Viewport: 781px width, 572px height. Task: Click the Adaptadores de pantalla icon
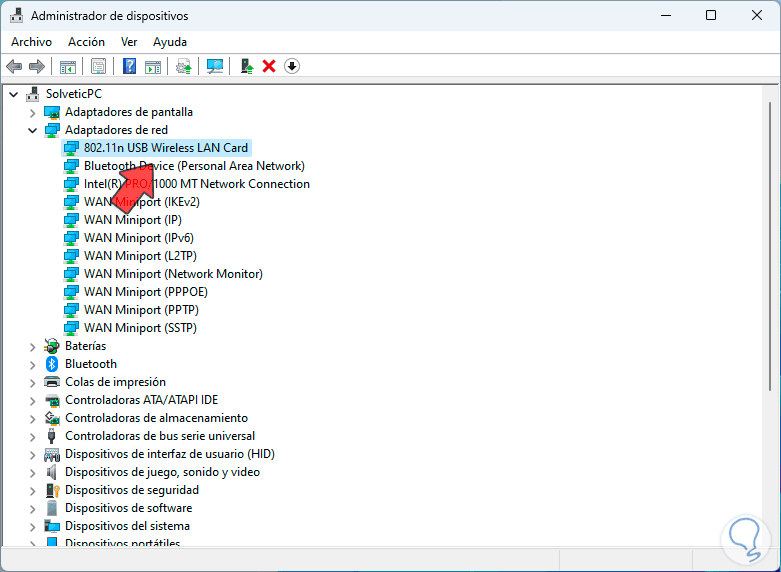(x=52, y=112)
